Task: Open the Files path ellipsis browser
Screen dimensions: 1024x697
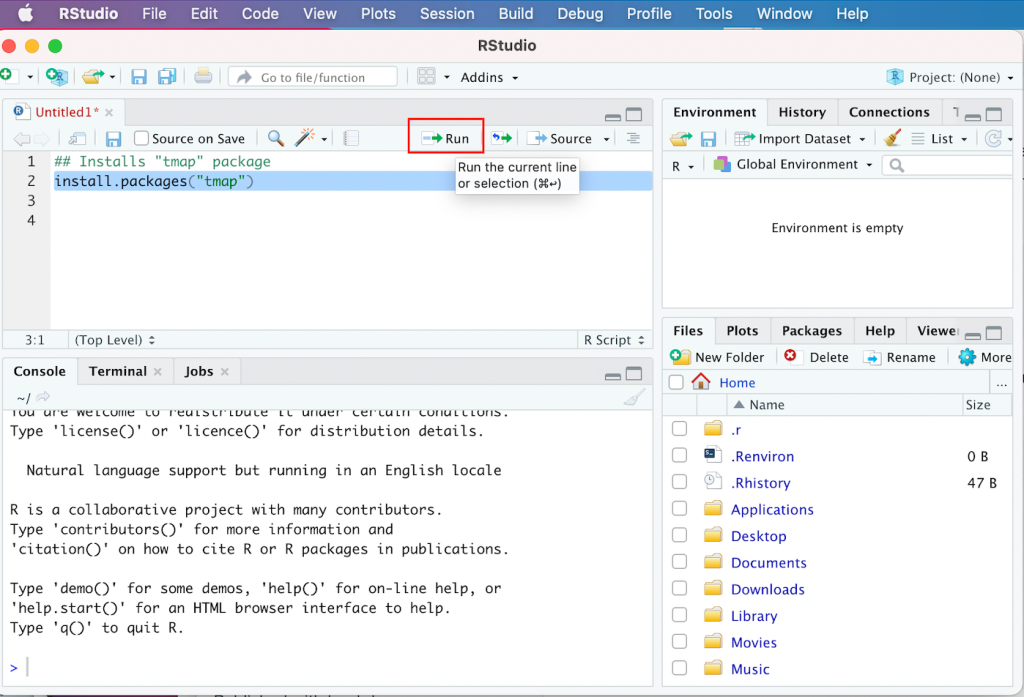Action: click(1001, 383)
